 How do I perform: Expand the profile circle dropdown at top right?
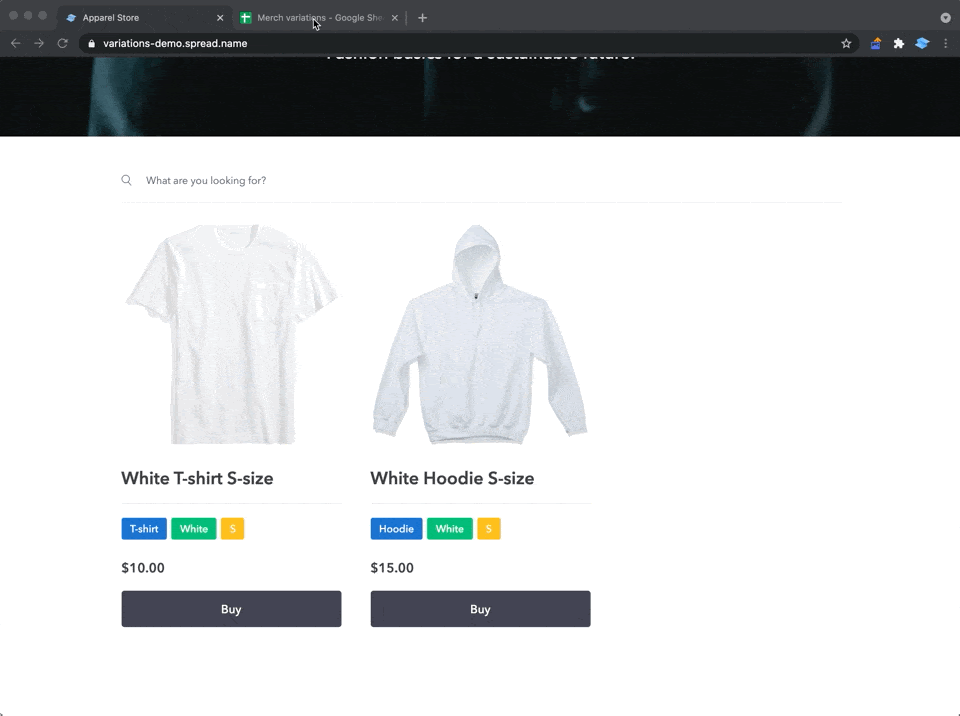[945, 17]
